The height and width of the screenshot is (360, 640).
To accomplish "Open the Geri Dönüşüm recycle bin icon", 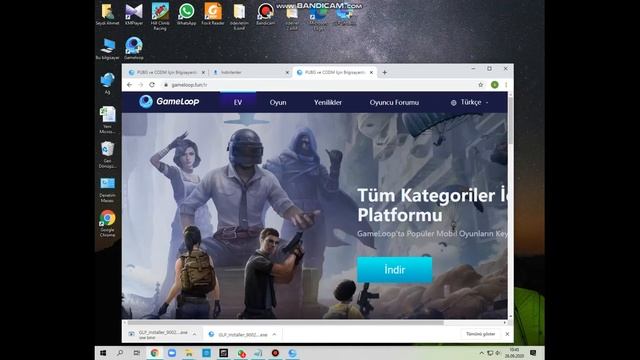I will click(x=107, y=155).
